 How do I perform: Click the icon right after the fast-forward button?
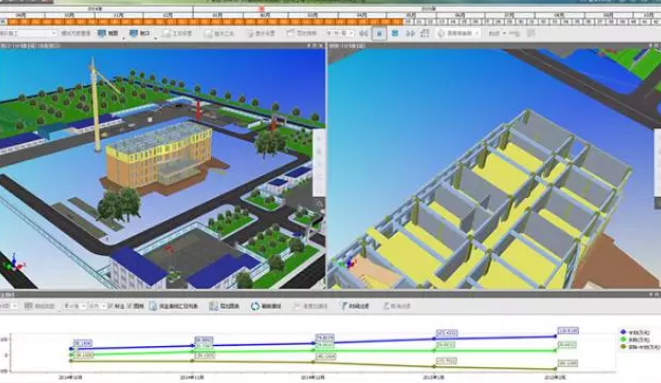coord(425,33)
